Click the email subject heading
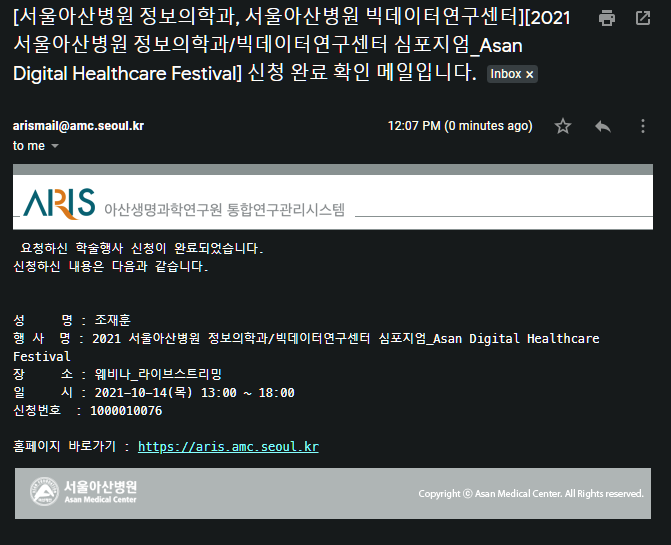 (x=292, y=45)
